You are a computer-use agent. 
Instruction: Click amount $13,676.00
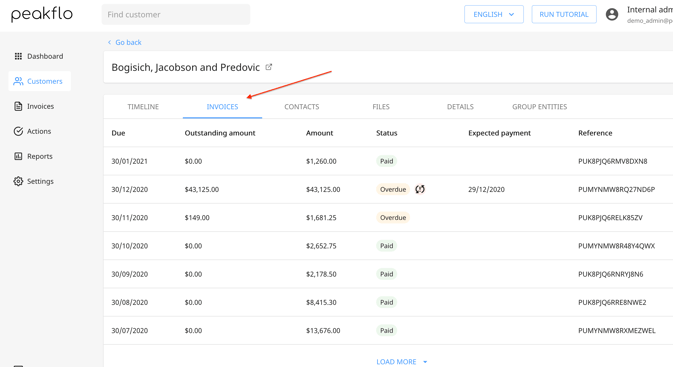pyautogui.click(x=323, y=331)
